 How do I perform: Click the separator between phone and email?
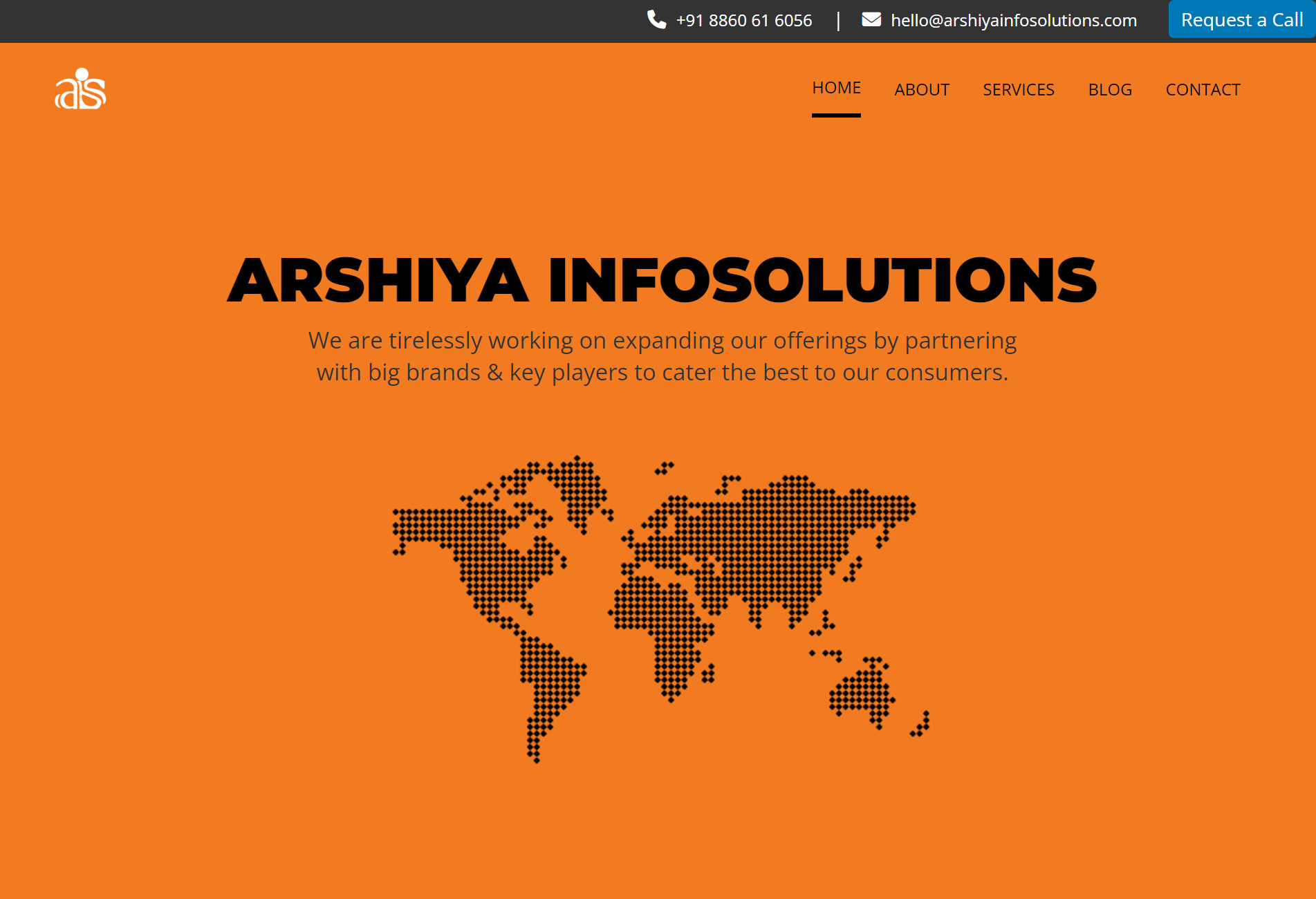(839, 20)
